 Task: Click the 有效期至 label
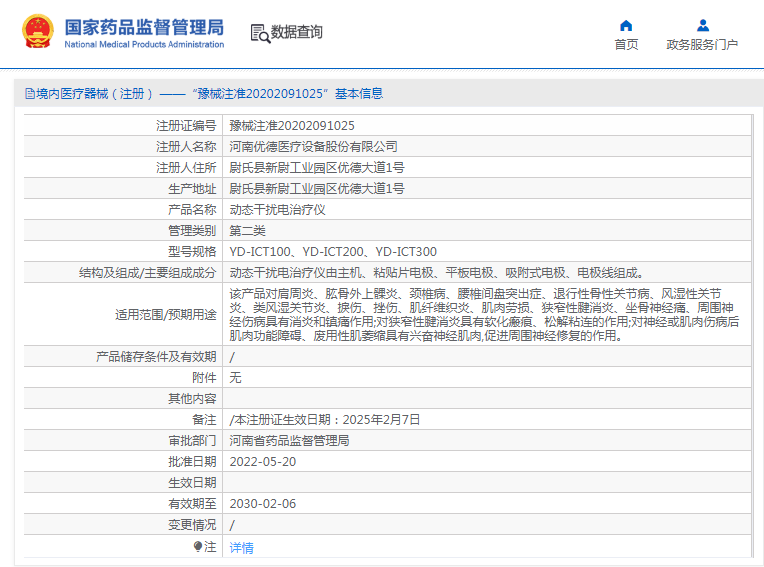192,503
